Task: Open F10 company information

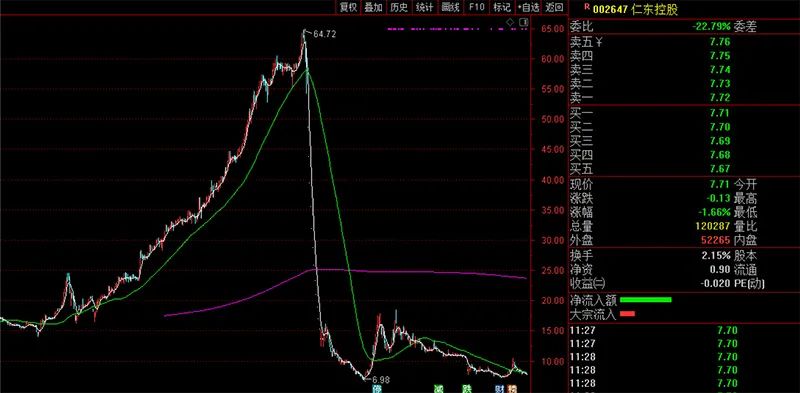Action: [477, 7]
